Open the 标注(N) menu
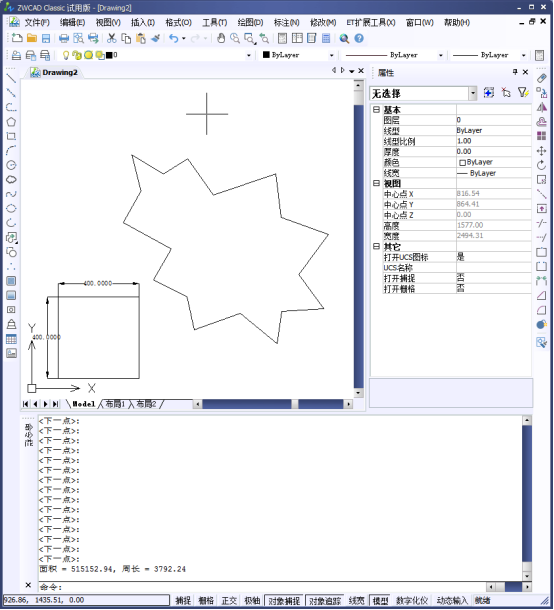 click(x=286, y=23)
